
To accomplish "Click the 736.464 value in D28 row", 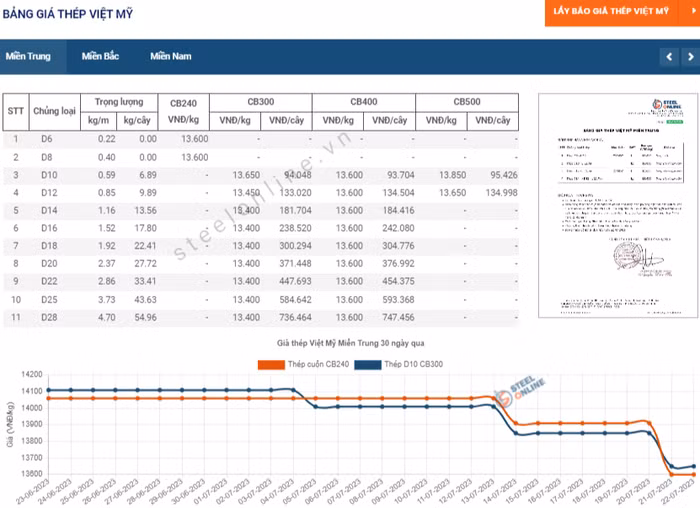I will coord(295,317).
